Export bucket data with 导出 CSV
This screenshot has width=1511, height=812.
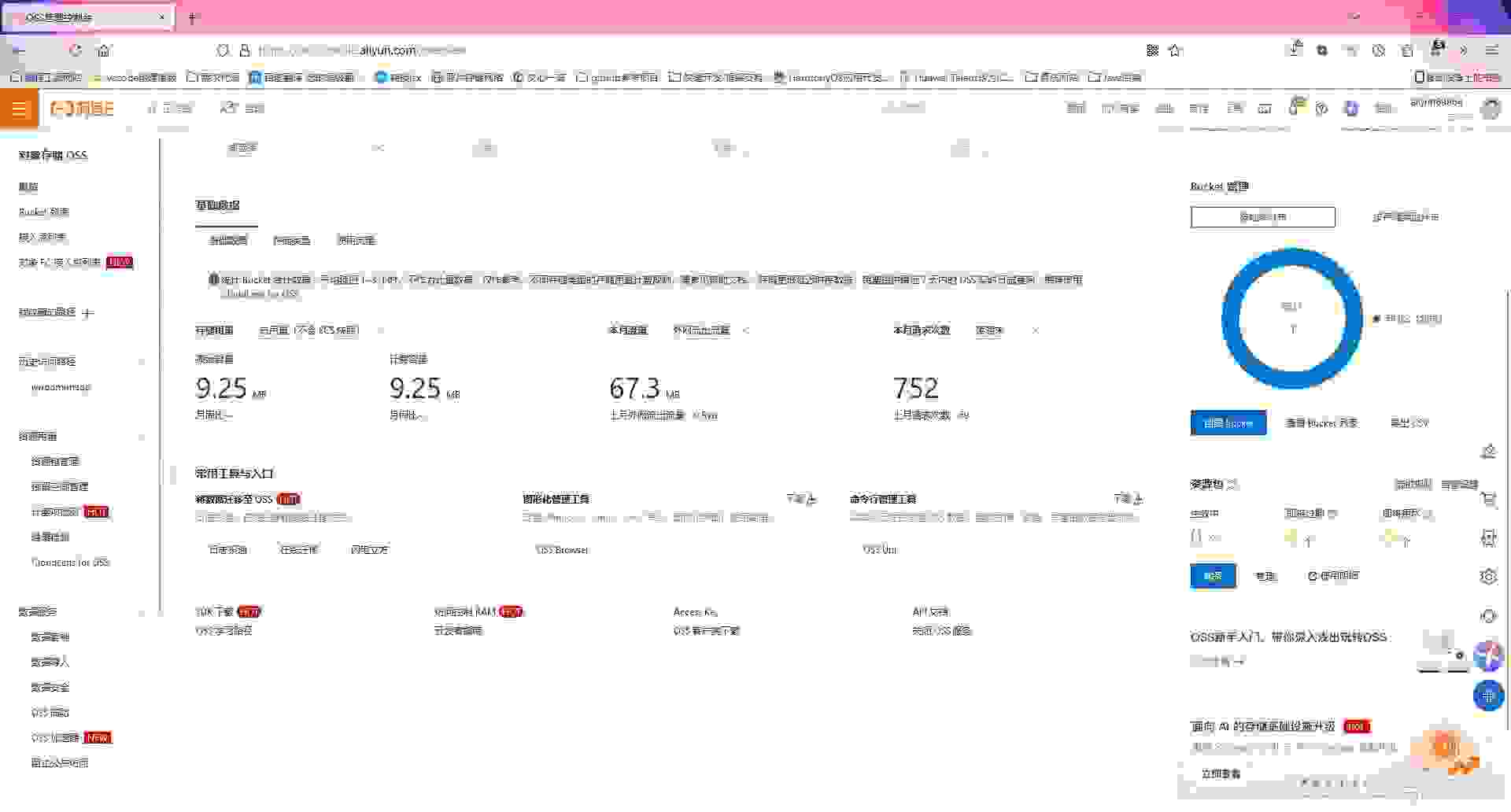1409,423
